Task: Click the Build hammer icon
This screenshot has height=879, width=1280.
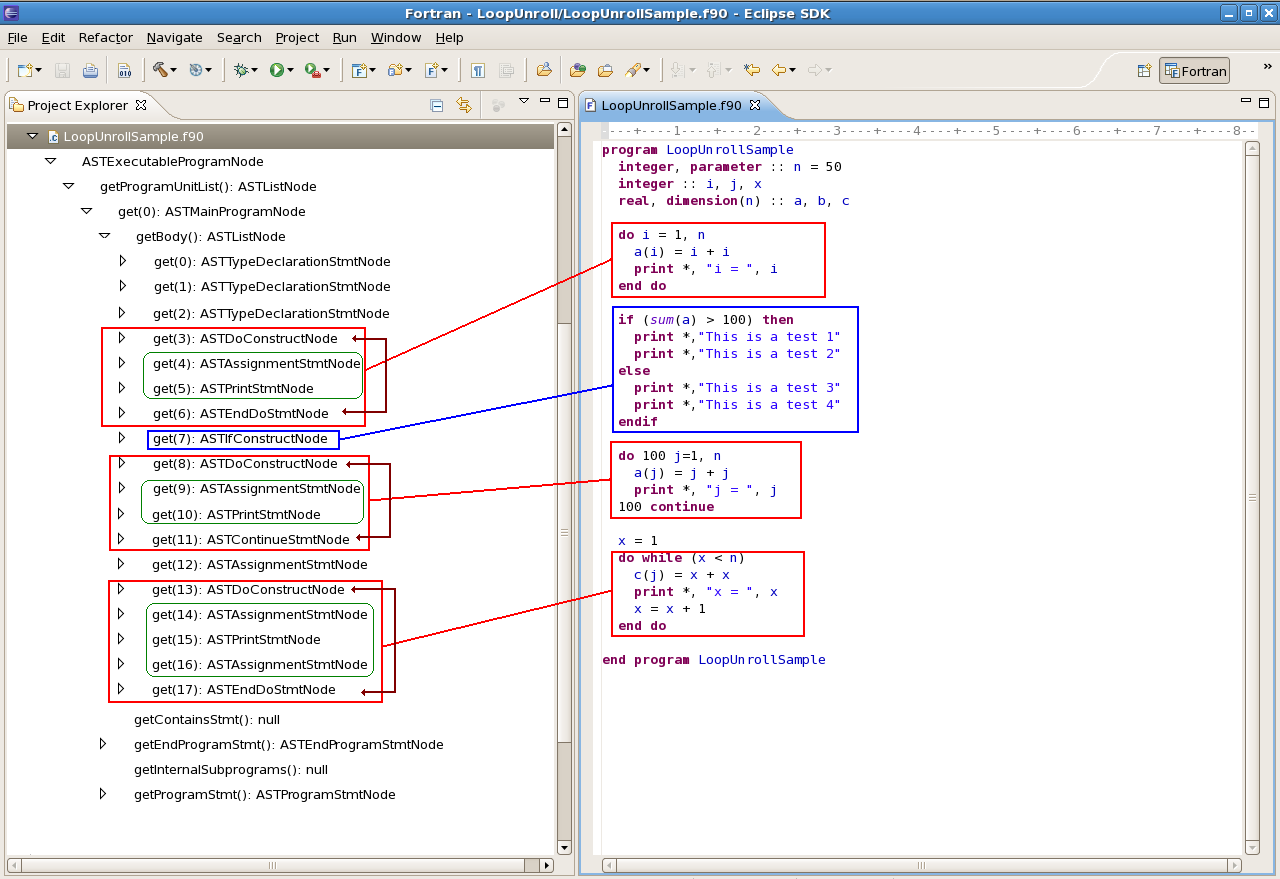Action: [159, 70]
